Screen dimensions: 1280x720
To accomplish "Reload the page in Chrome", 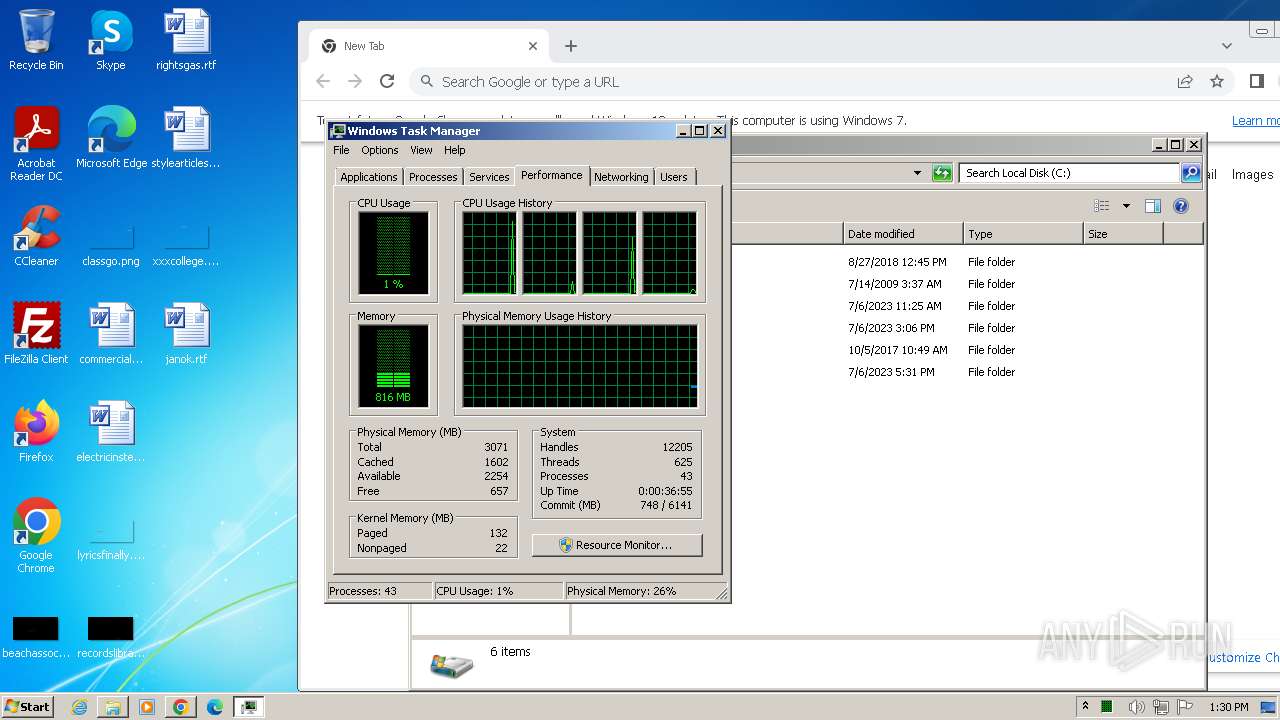I will [387, 82].
